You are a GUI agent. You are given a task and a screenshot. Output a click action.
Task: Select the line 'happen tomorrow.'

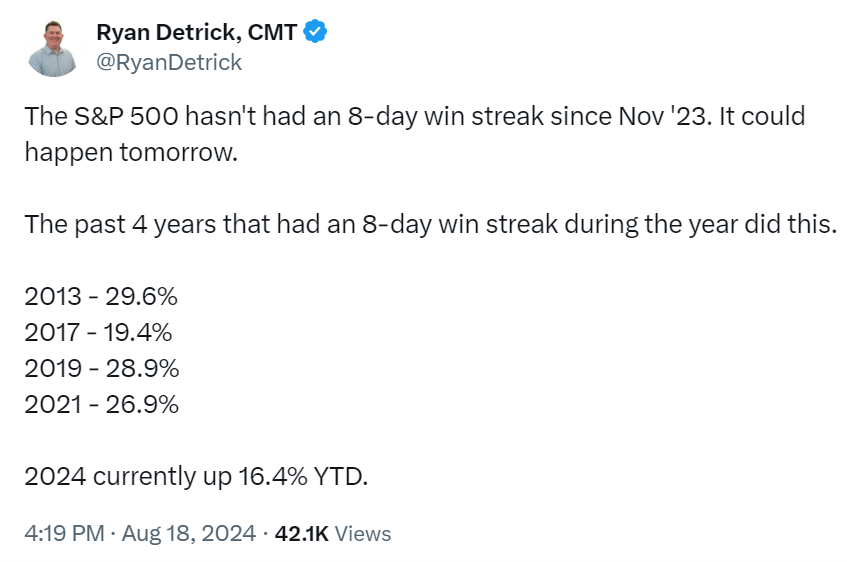click(131, 153)
